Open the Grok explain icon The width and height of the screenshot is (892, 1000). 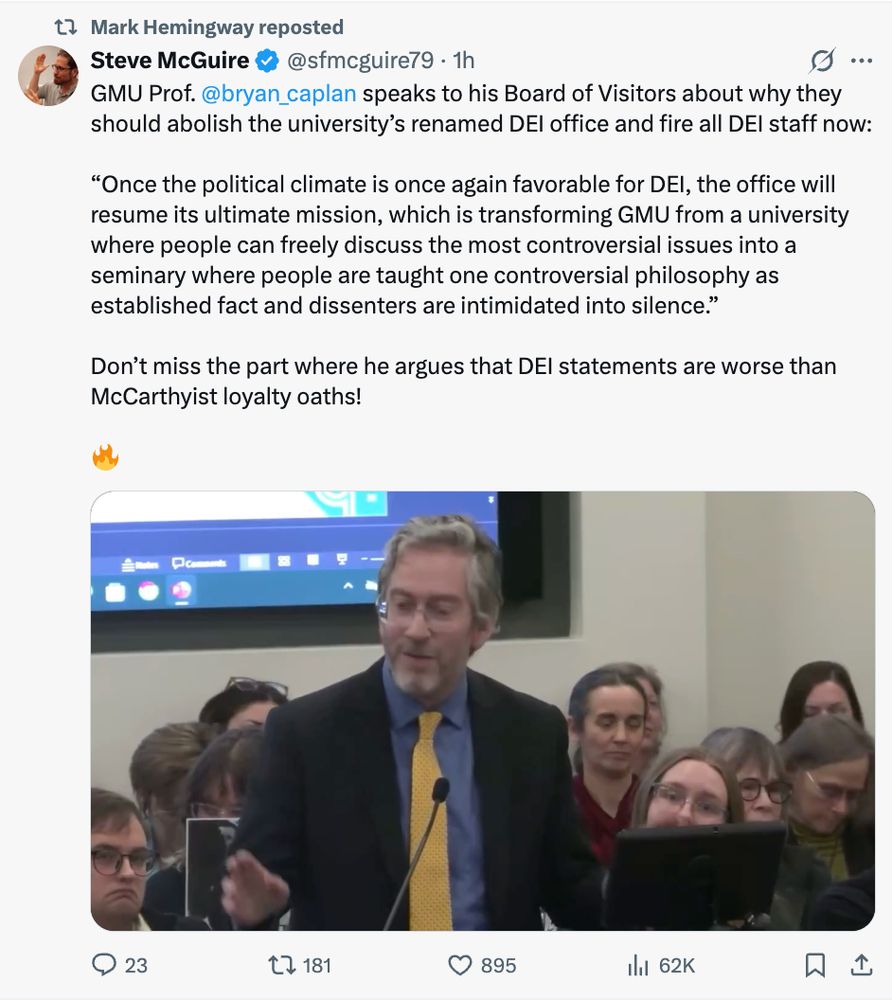(822, 61)
